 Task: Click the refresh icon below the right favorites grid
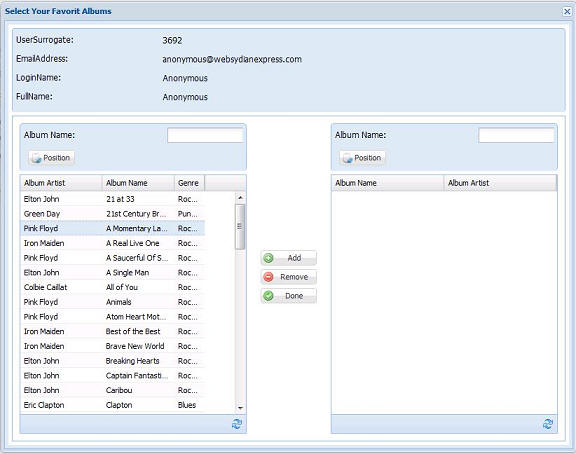[x=548, y=424]
